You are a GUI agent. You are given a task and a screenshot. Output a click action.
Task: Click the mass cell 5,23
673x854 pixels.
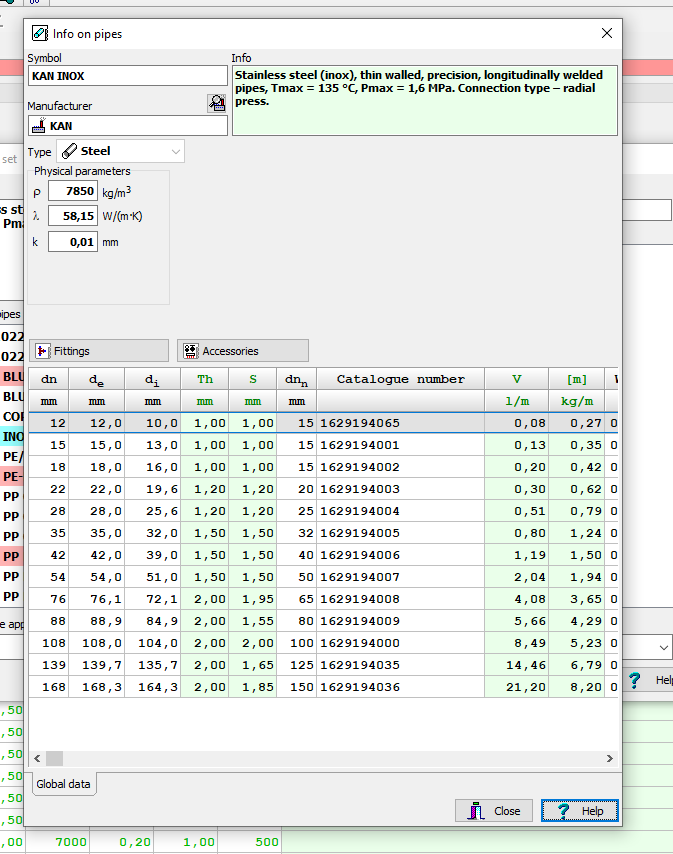[x=577, y=643]
